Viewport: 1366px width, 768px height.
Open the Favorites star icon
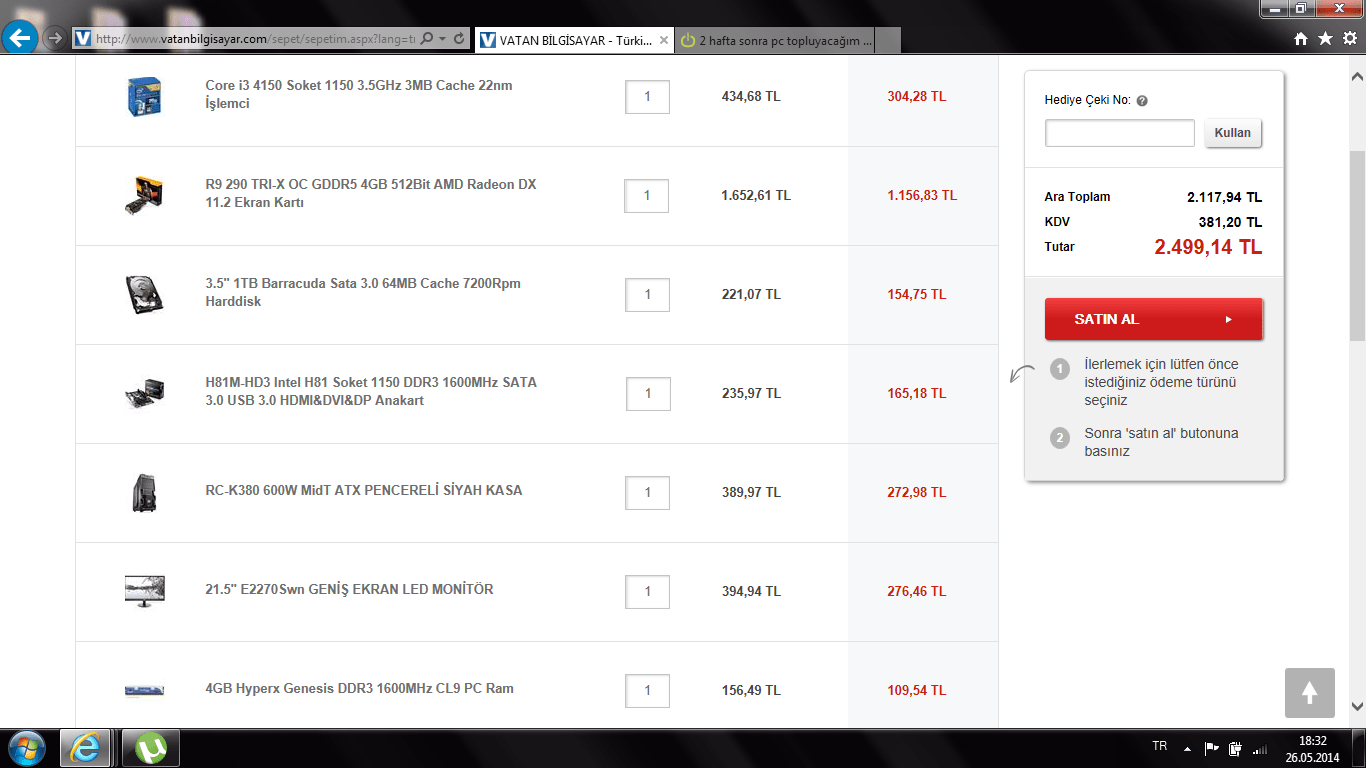[x=1325, y=39]
